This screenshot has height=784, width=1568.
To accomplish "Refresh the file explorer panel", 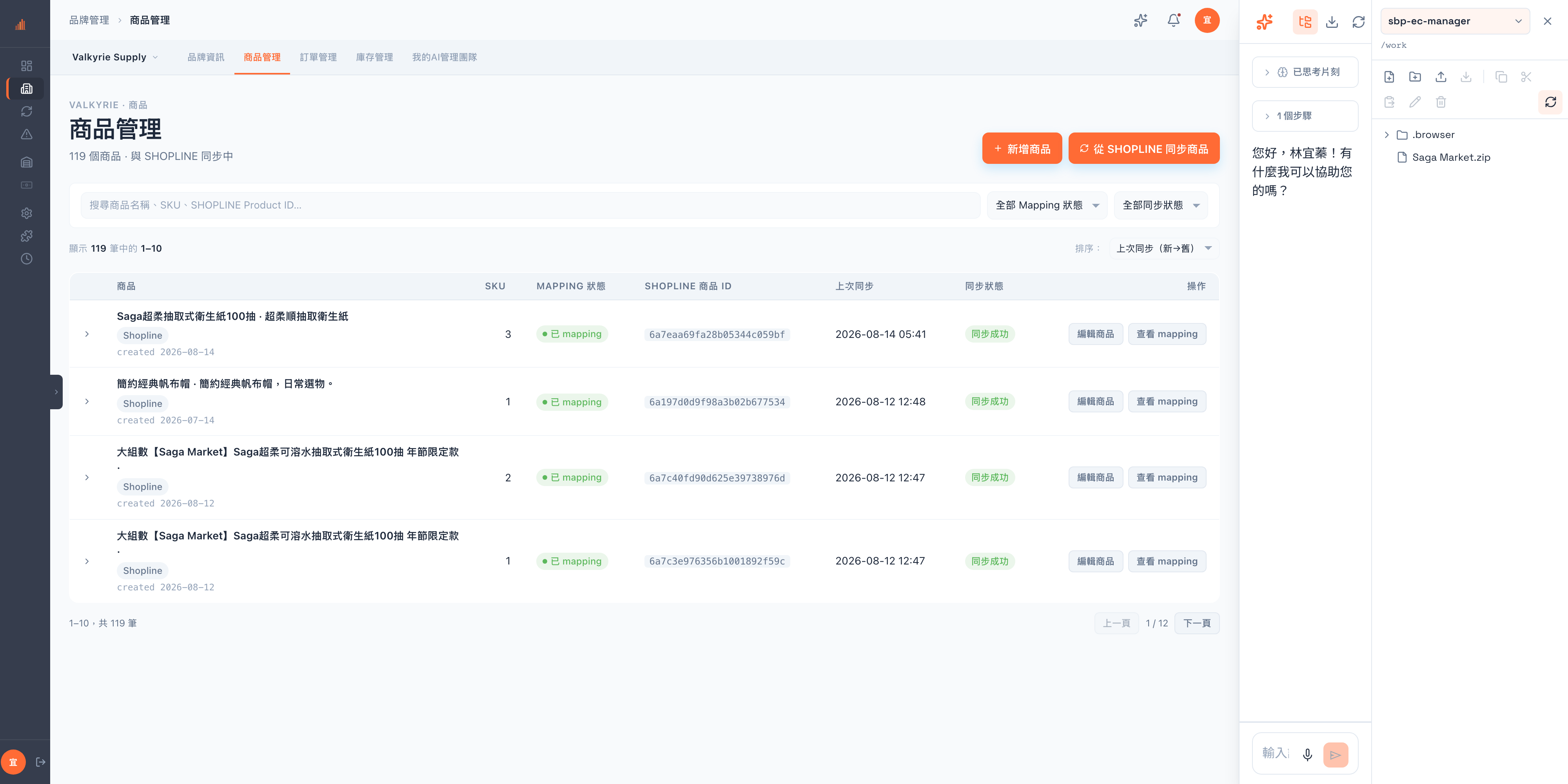I will (1550, 102).
